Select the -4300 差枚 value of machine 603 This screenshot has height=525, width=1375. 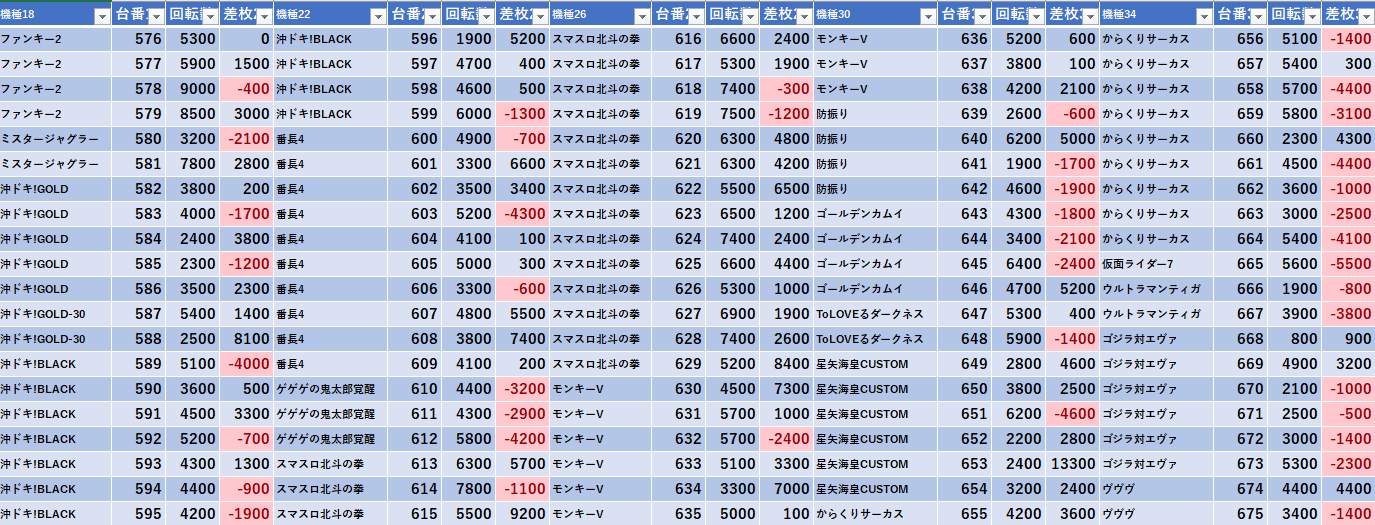click(x=522, y=214)
